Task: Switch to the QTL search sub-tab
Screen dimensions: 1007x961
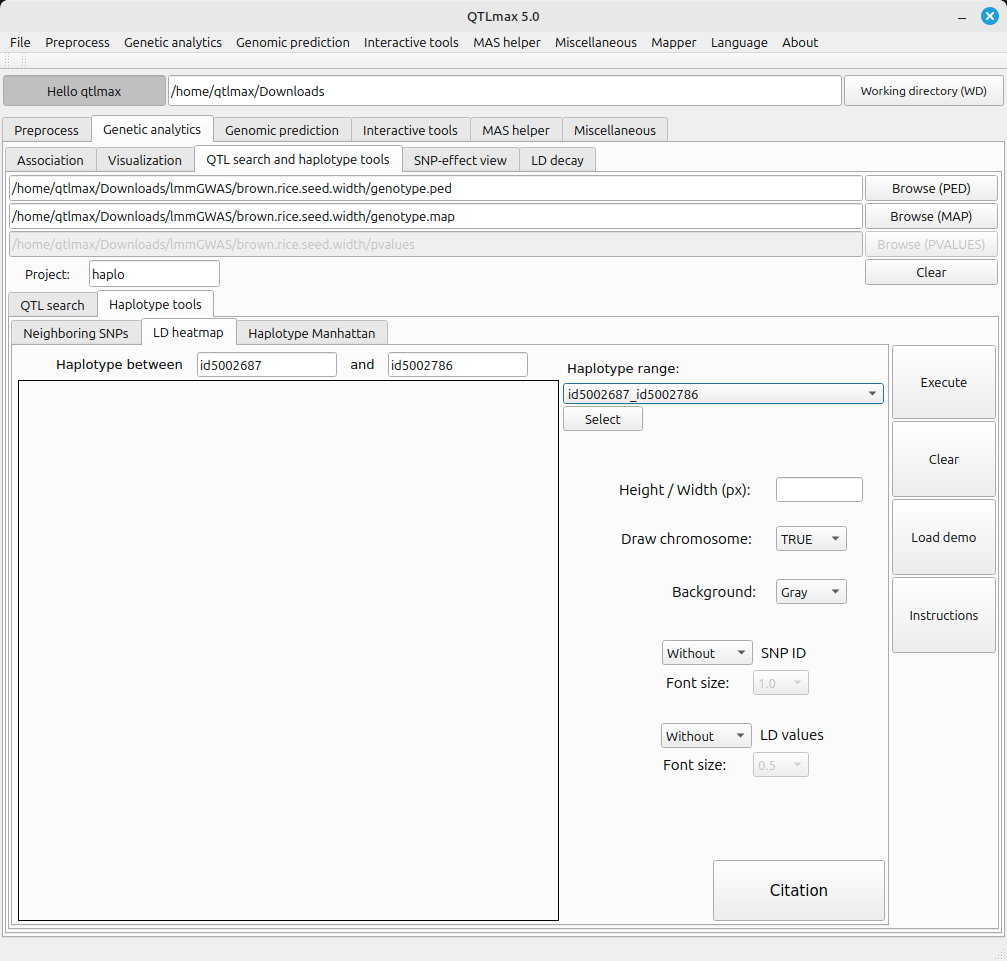Action: click(52, 305)
